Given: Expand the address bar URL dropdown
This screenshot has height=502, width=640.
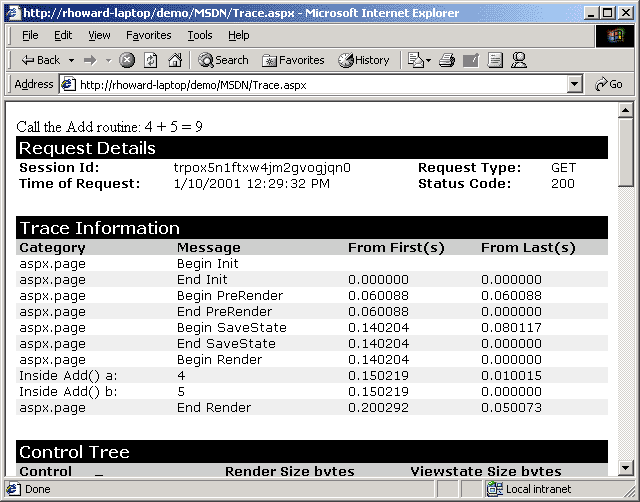Looking at the screenshot, I should (x=575, y=85).
